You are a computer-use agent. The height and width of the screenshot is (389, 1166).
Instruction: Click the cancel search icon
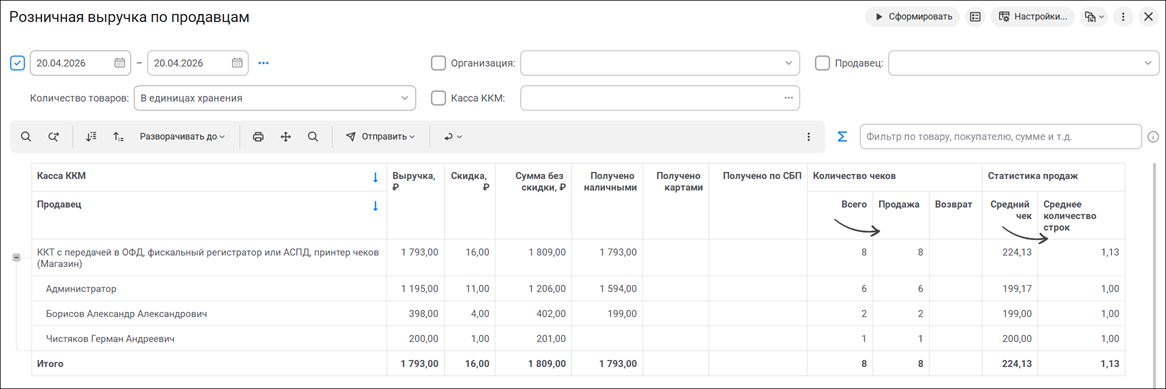(54, 137)
